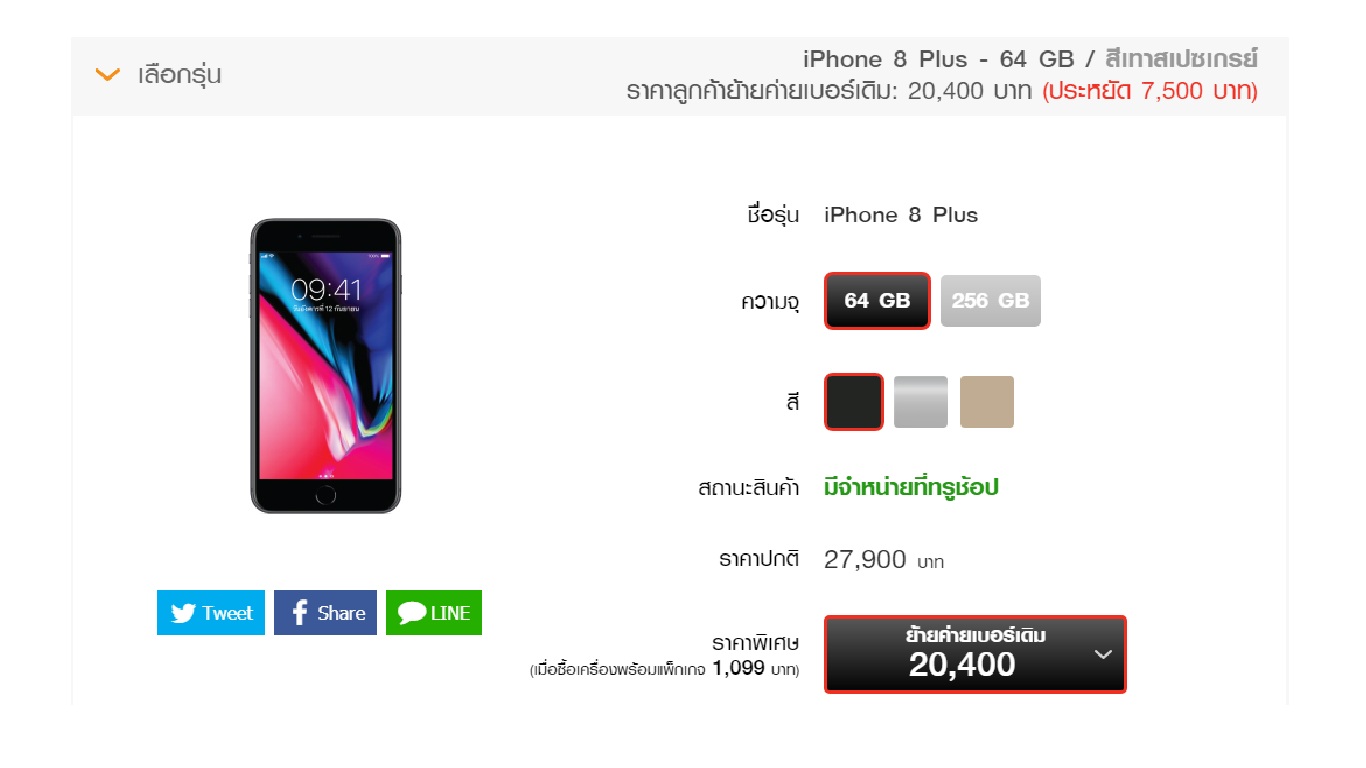
Task: Click the iPhone 8 Plus product image
Action: [x=325, y=366]
